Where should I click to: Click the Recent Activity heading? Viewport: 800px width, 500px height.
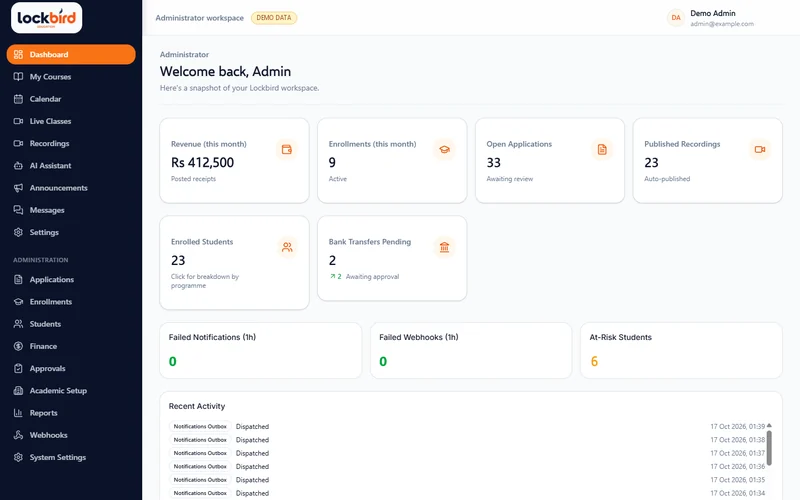[x=197, y=406]
